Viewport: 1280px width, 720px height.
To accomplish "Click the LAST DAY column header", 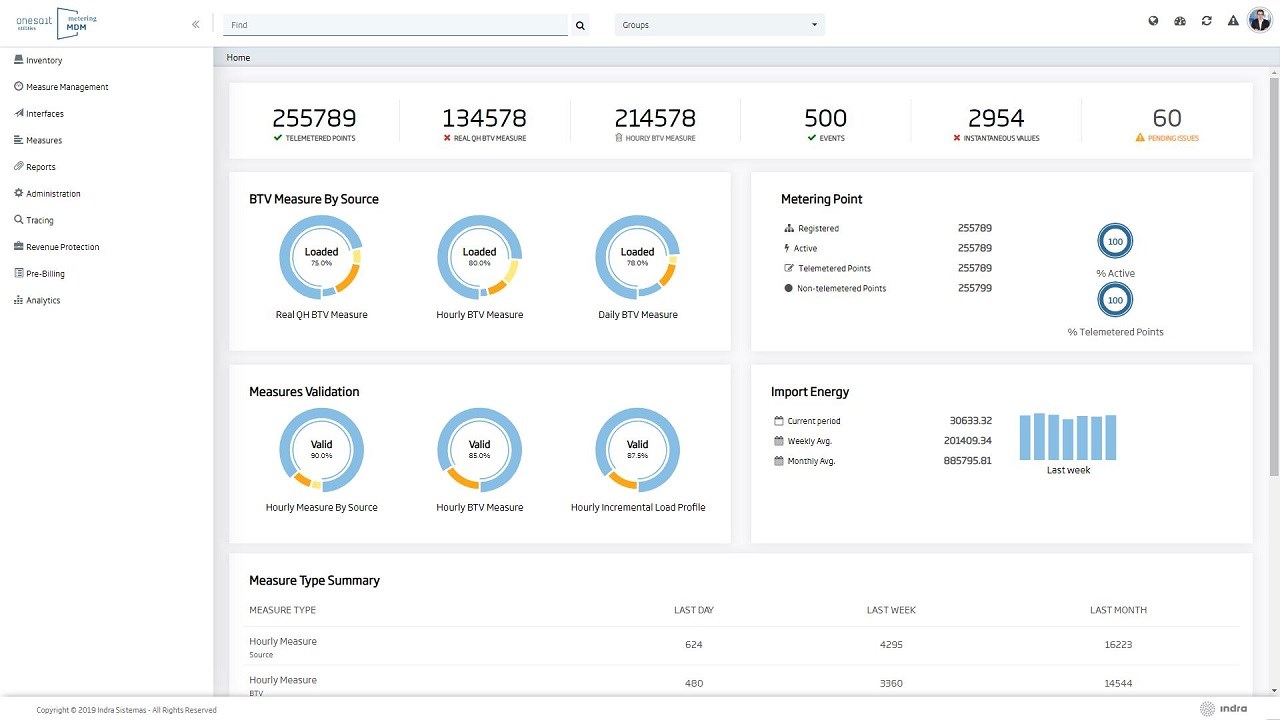I will coord(694,610).
